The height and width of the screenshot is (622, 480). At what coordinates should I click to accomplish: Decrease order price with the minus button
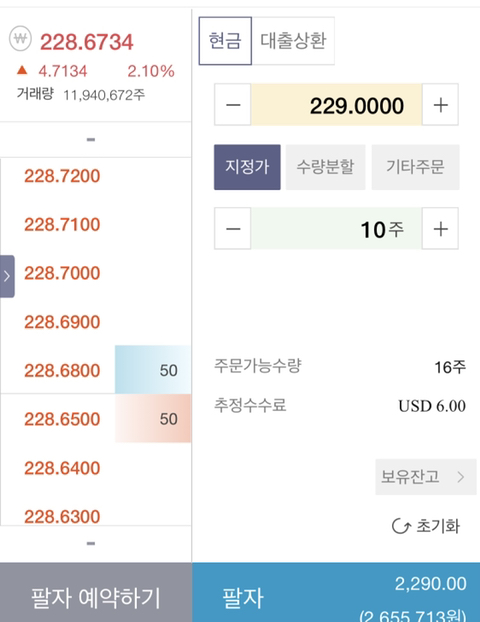233,105
